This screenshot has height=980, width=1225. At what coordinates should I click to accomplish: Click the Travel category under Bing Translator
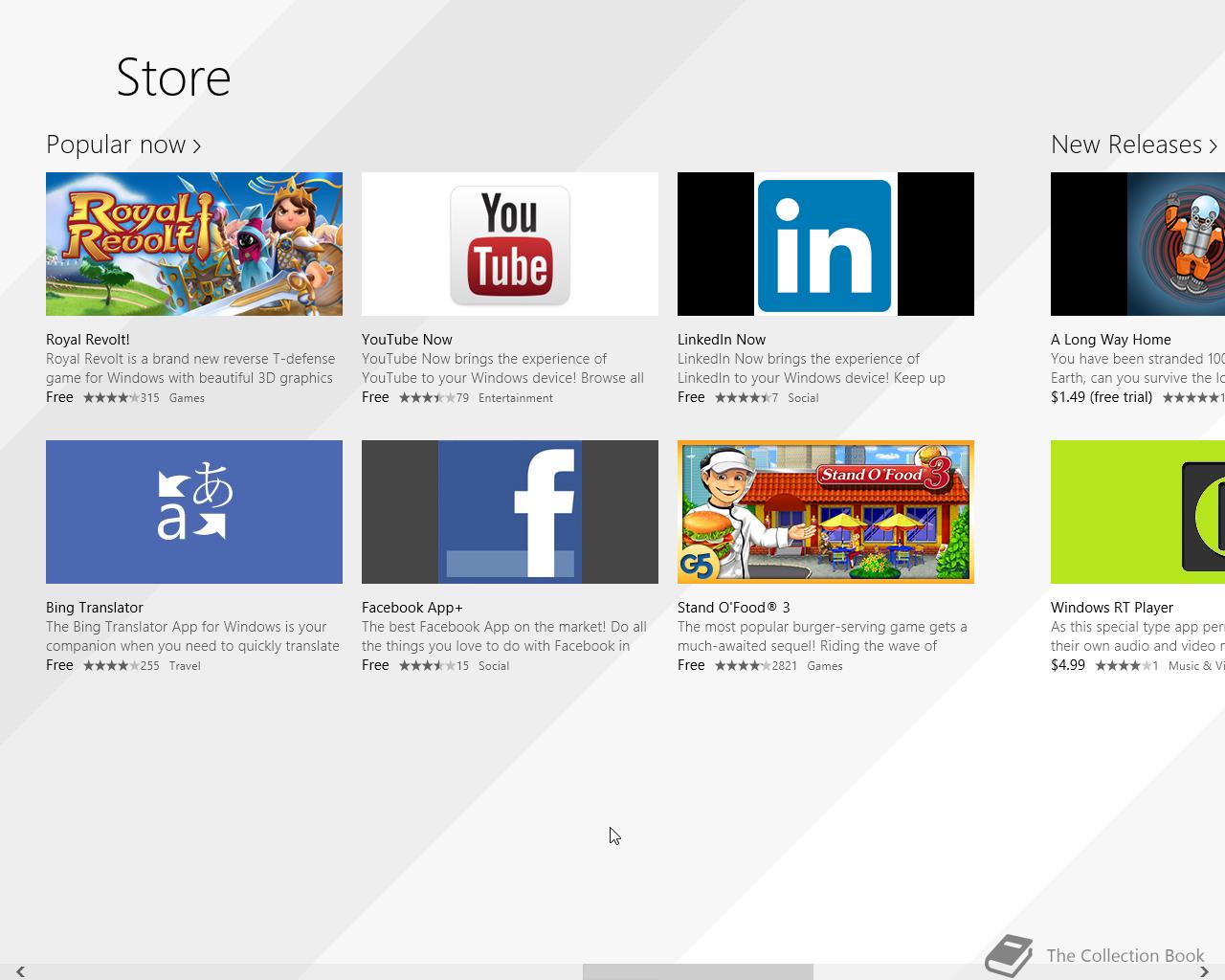click(185, 666)
